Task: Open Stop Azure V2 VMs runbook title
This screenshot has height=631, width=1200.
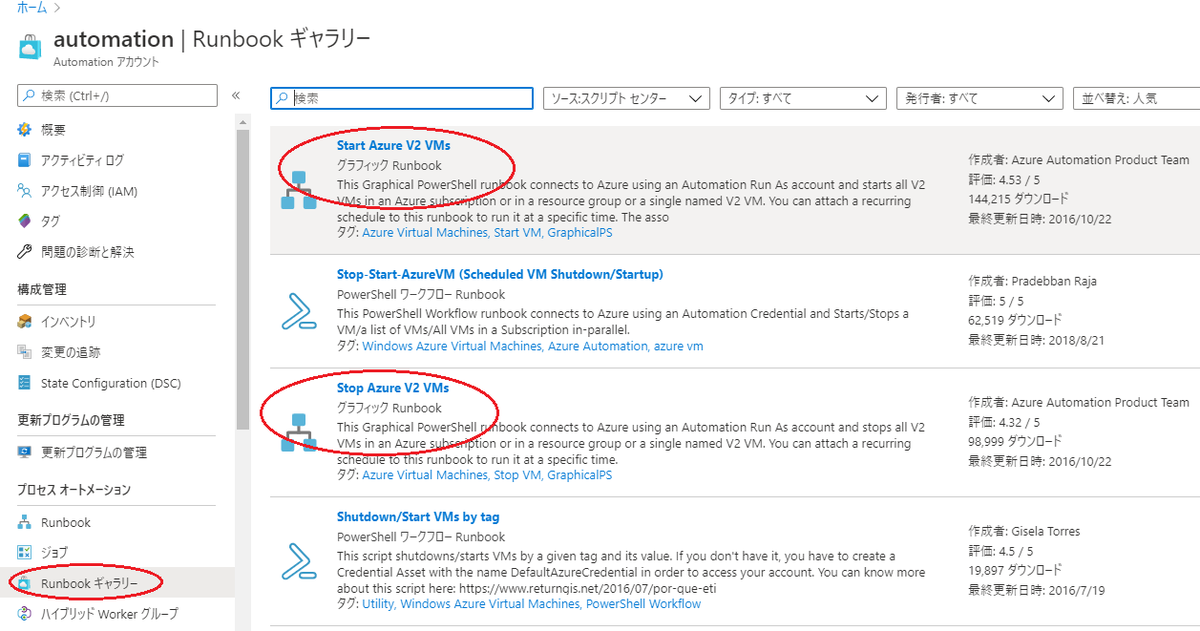Action: pos(393,387)
